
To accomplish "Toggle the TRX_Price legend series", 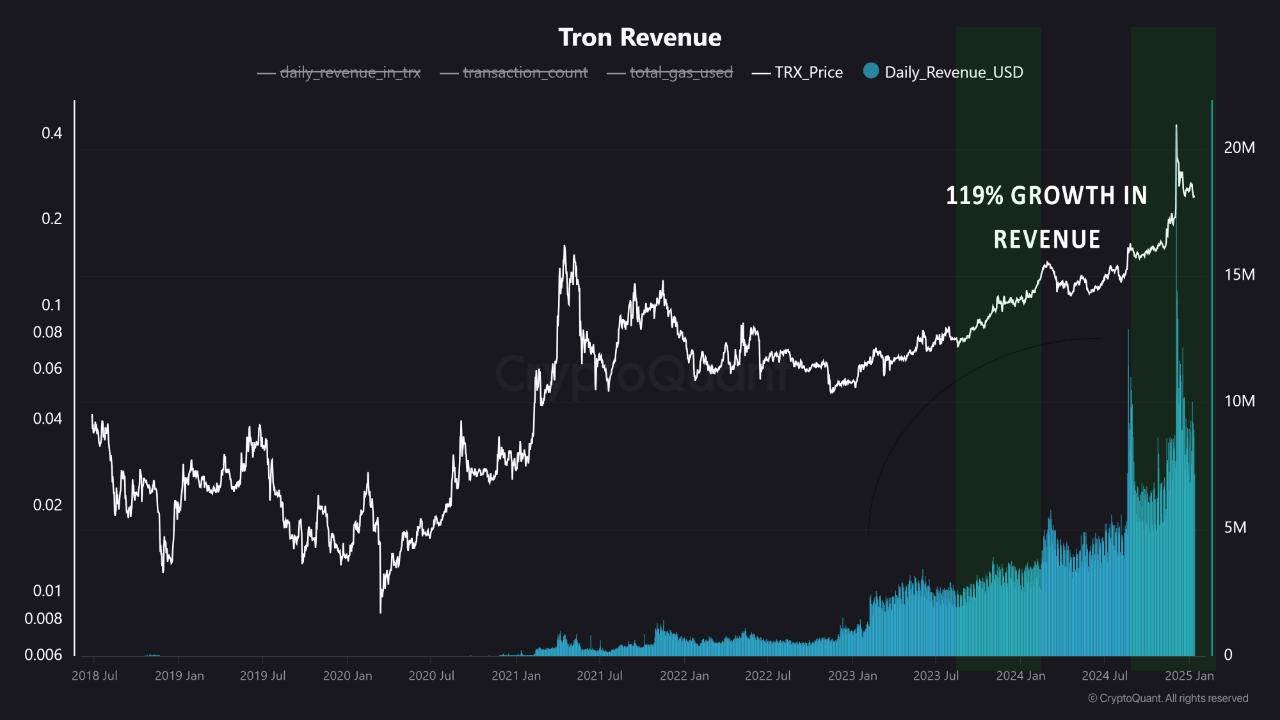I will click(x=797, y=72).
